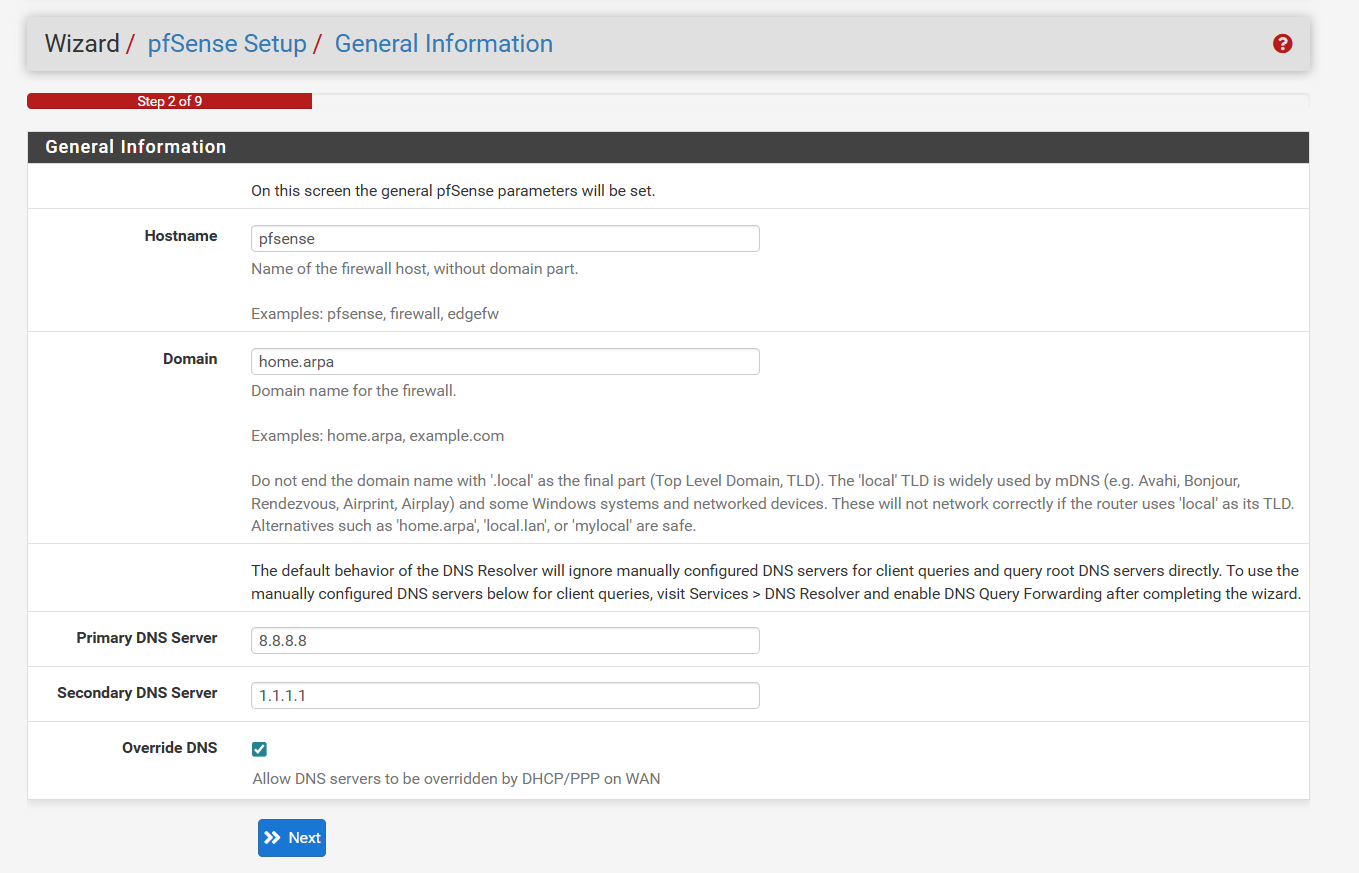The width and height of the screenshot is (1359, 873).
Task: Open the General Information breadcrumb link
Action: [443, 44]
